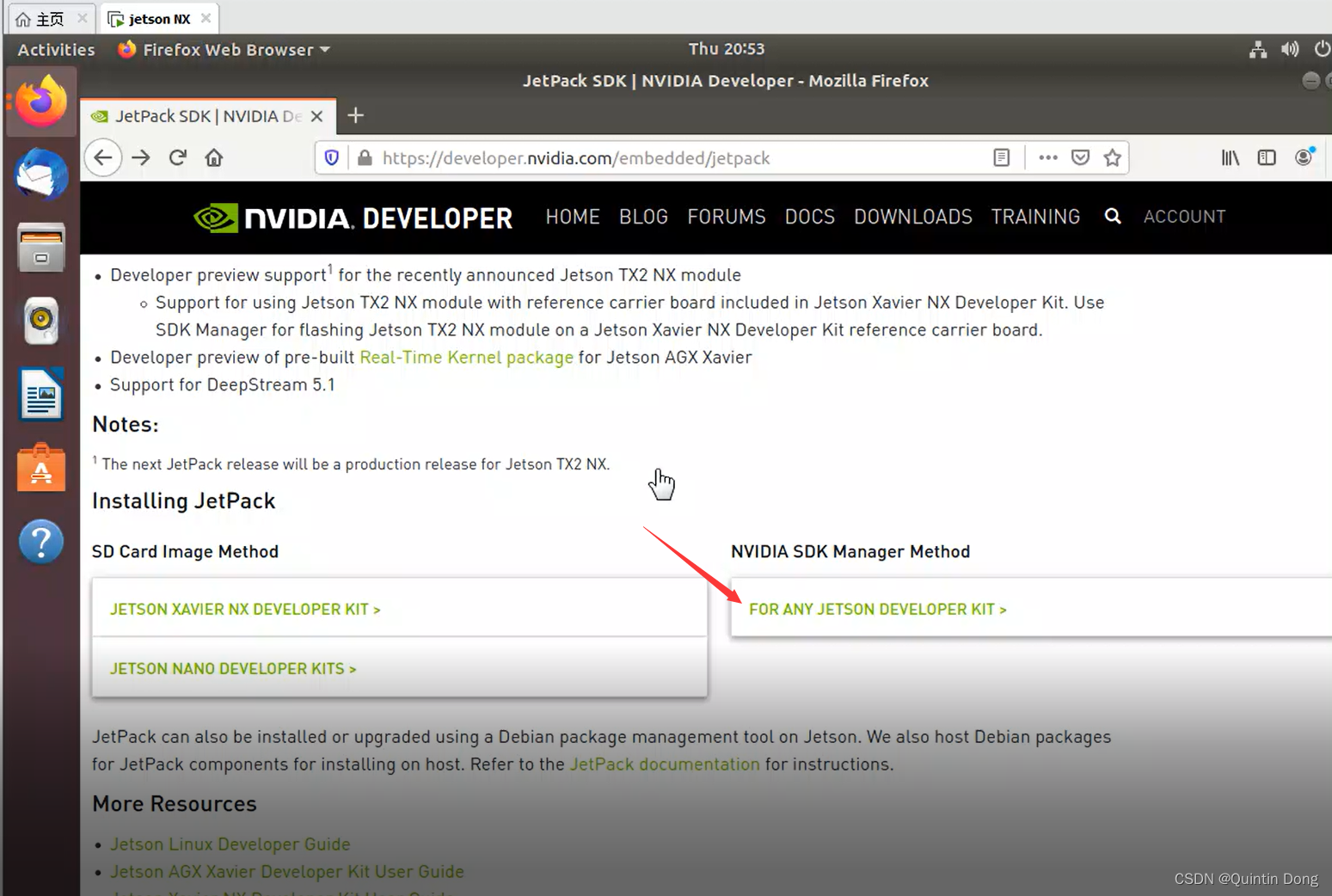Open the Firefox library icon
This screenshot has height=896, width=1332.
1231,157
